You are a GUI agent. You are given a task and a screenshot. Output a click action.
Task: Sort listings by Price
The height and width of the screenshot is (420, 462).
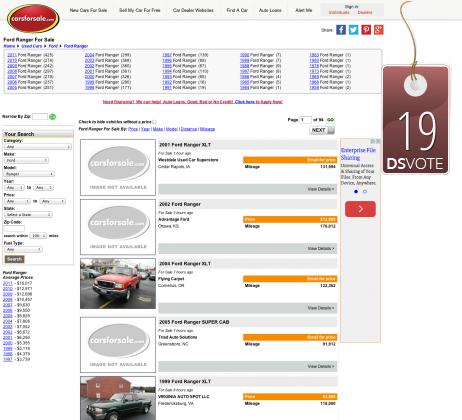[133, 129]
